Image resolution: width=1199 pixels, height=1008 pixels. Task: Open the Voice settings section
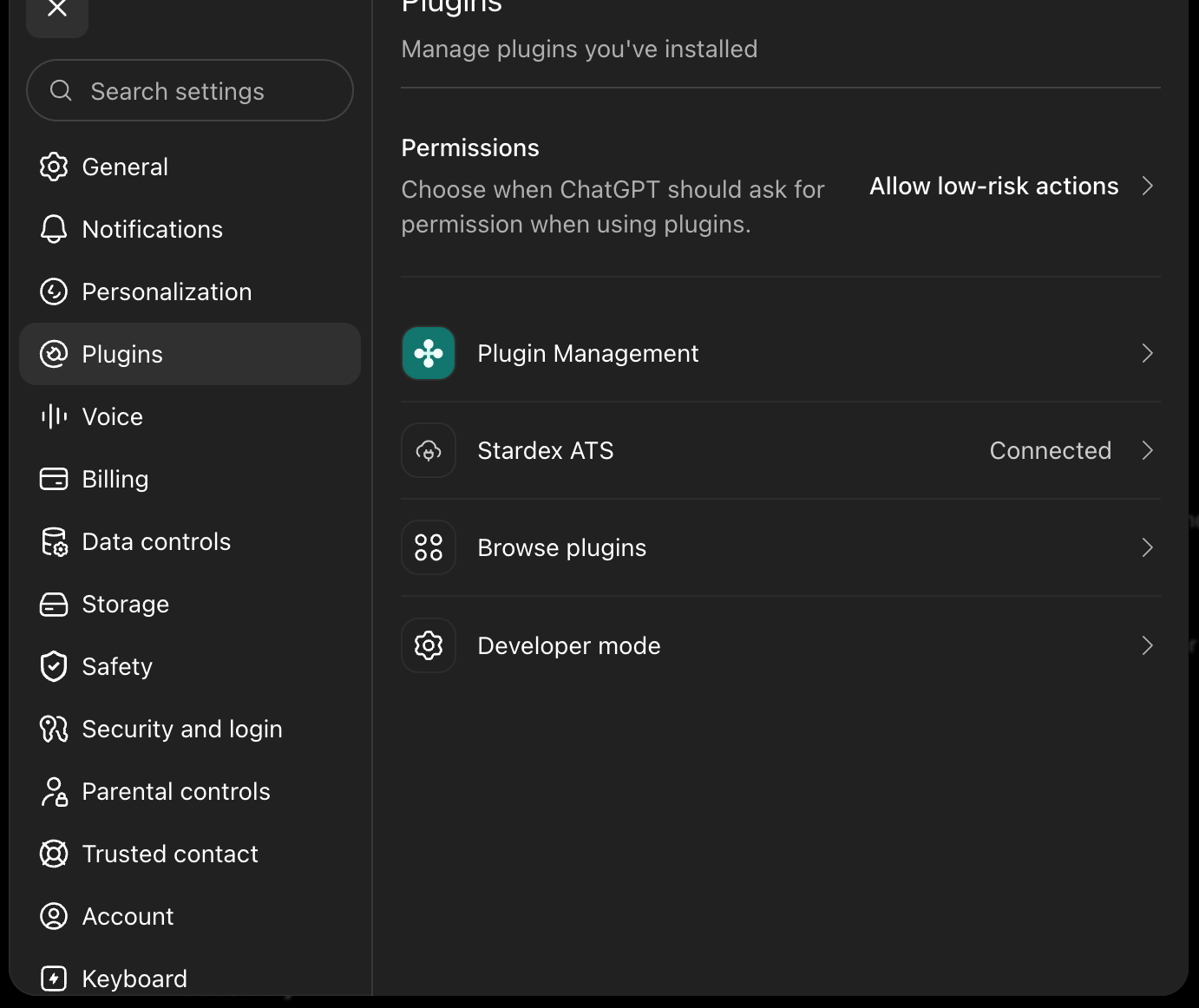click(190, 416)
